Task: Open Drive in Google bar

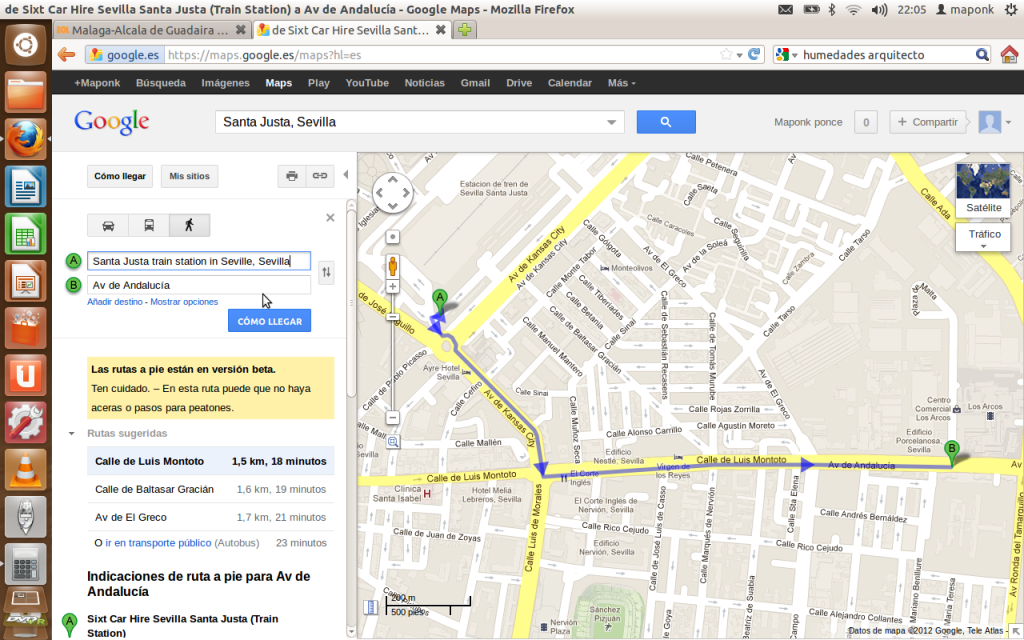Action: click(x=519, y=83)
